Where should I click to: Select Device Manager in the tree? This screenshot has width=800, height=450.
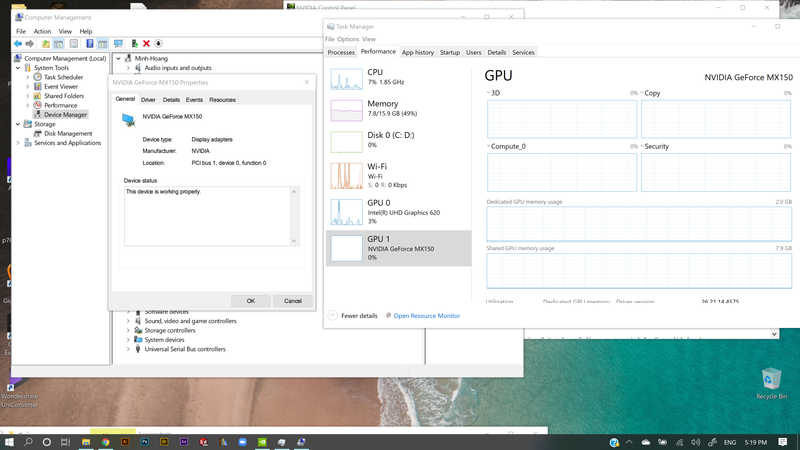(65, 115)
